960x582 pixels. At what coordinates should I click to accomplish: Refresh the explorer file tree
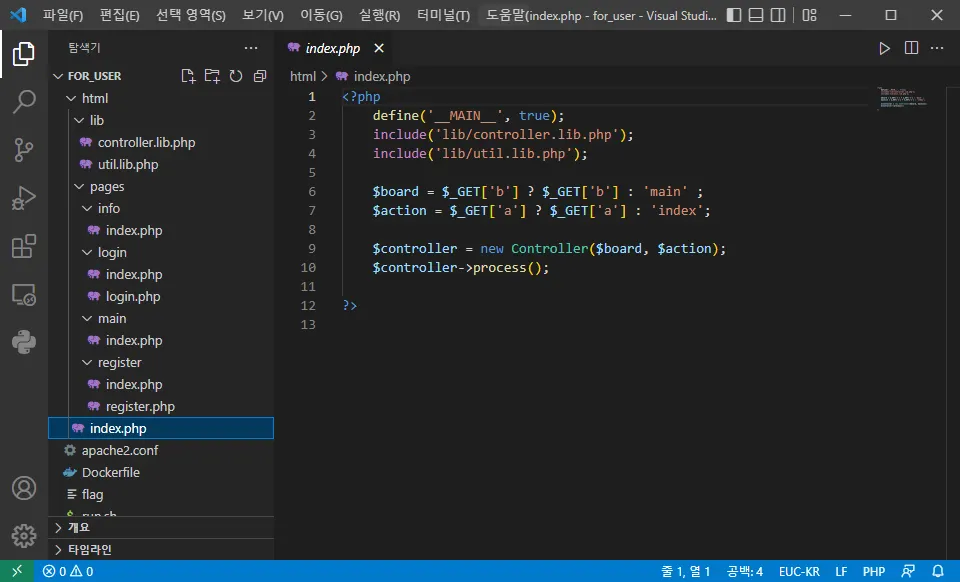point(236,76)
